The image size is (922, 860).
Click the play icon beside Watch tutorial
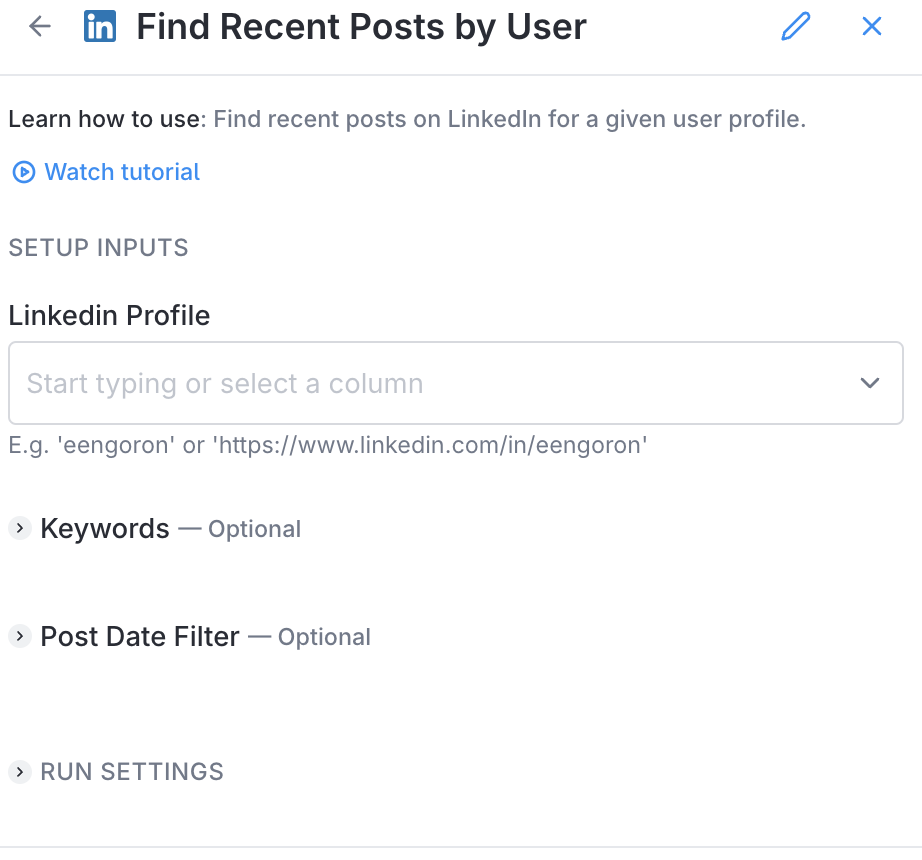point(23,173)
